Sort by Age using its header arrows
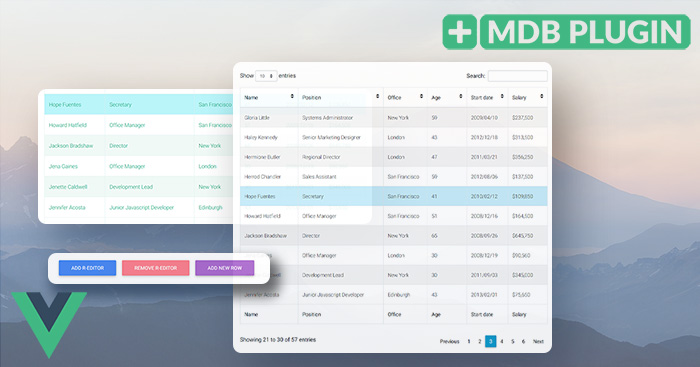 tap(460, 97)
